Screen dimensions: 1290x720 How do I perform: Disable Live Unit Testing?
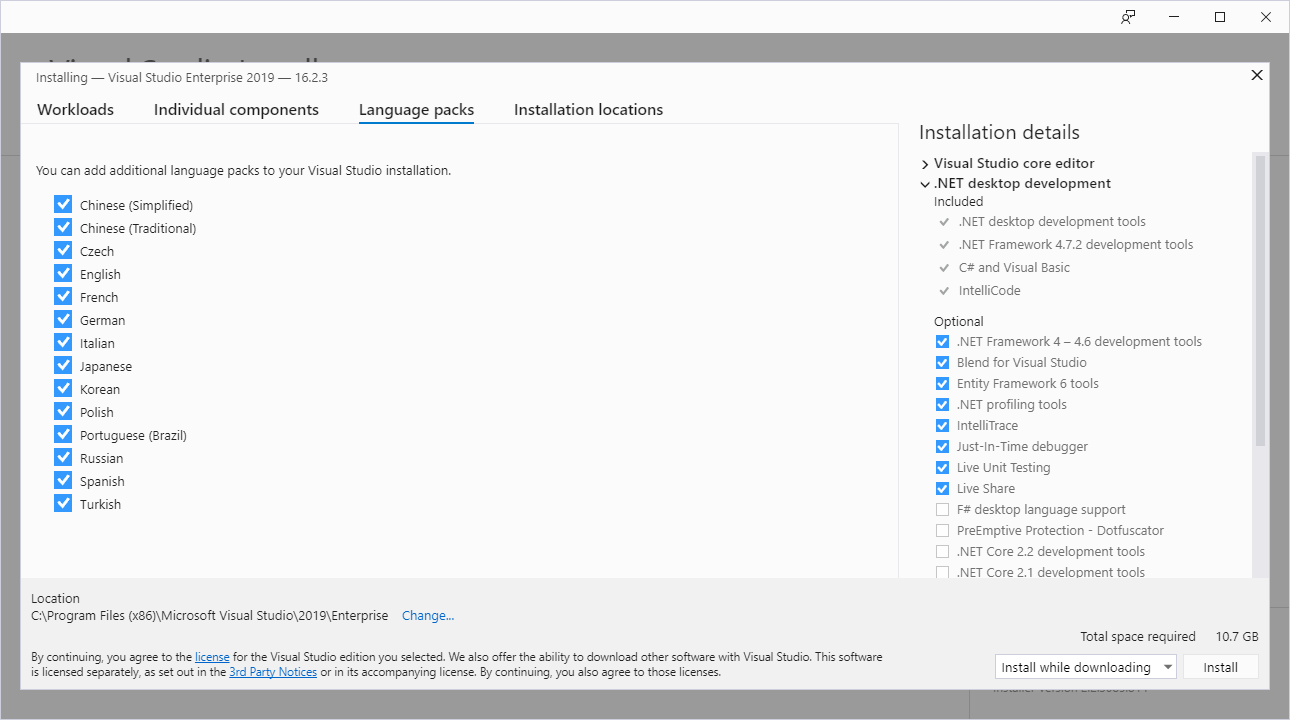click(942, 468)
